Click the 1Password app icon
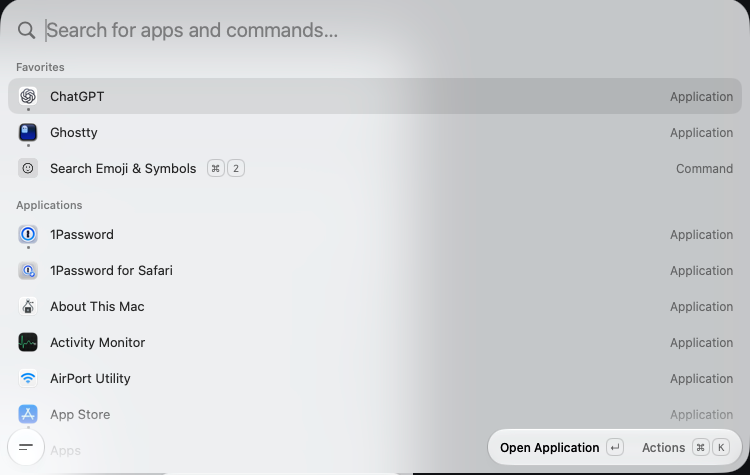750x475 pixels. coord(28,234)
